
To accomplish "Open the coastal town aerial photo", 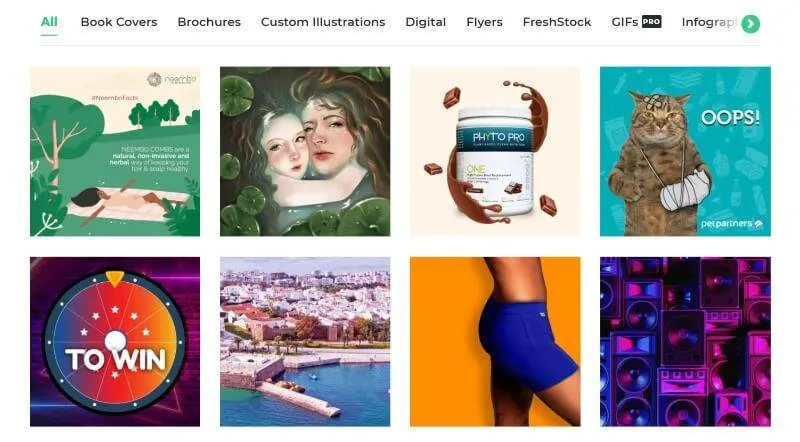I will click(305, 341).
